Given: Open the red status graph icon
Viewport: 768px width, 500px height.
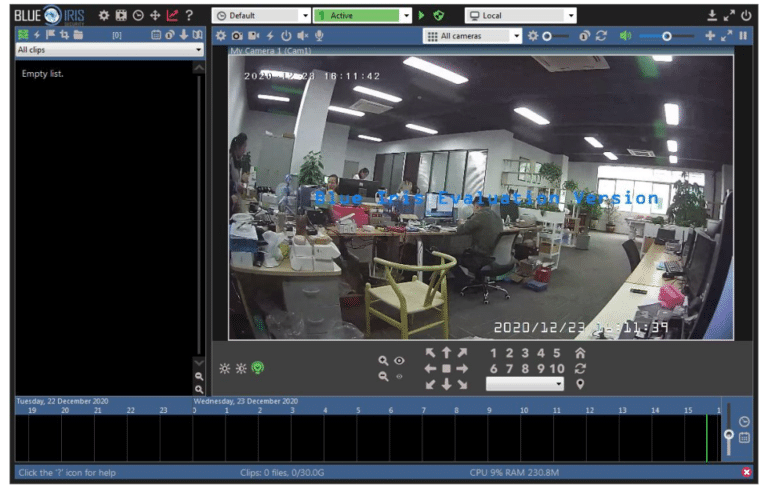Looking at the screenshot, I should click(172, 16).
